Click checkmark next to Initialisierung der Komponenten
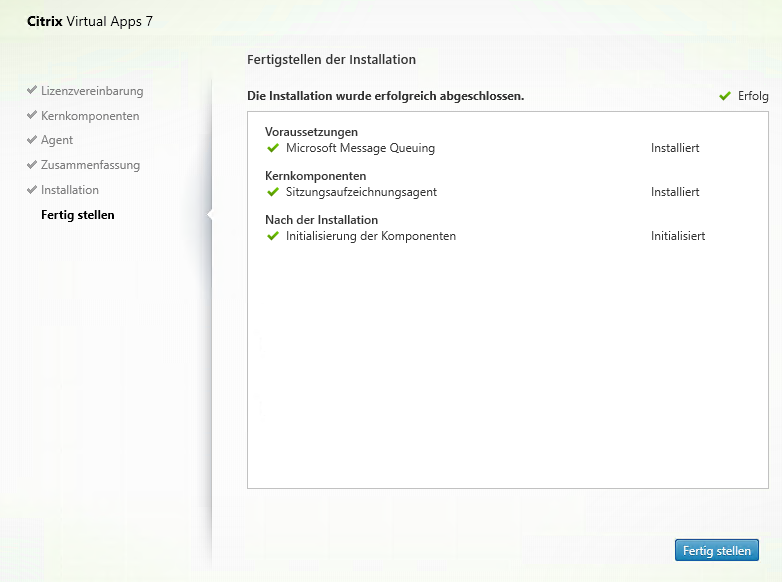Screen dimensions: 782x582 coord(273,236)
